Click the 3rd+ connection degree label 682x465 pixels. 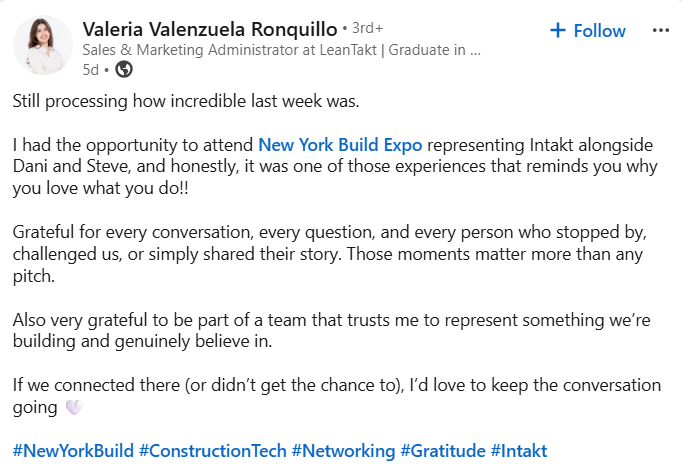pyautogui.click(x=364, y=28)
